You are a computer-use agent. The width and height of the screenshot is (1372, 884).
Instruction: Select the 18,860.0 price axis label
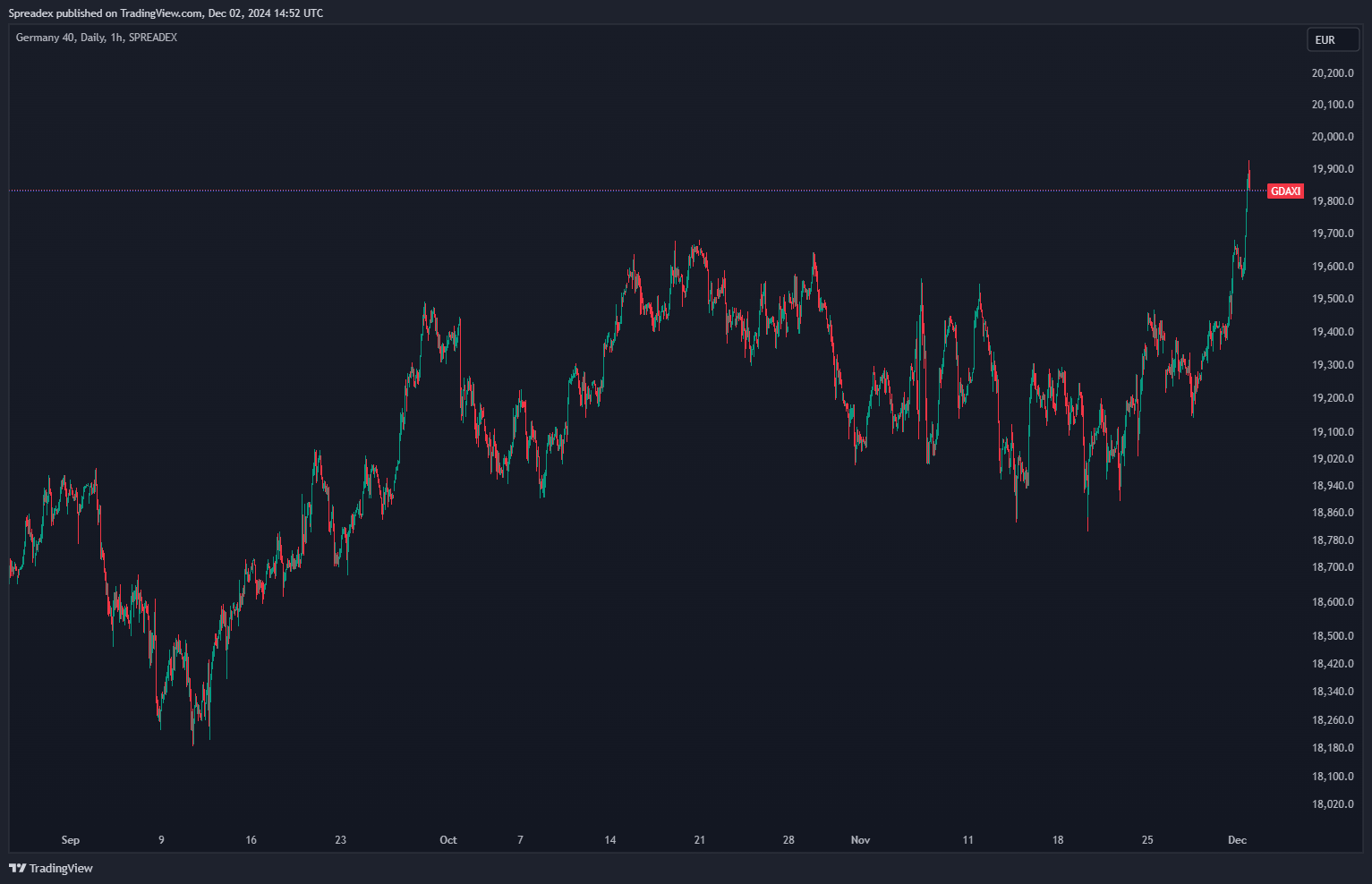[x=1333, y=513]
